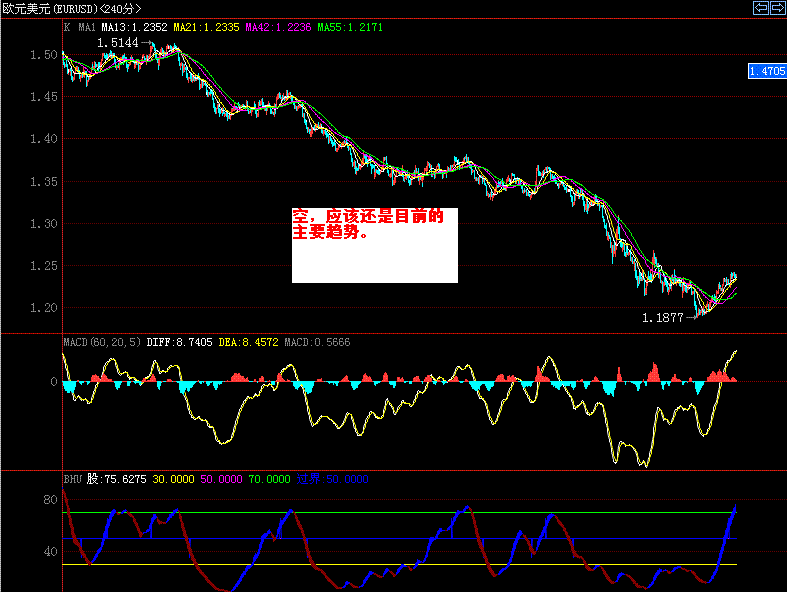Click the 股:75.6275 value
Image resolution: width=789 pixels, height=598 pixels.
pyautogui.click(x=117, y=479)
